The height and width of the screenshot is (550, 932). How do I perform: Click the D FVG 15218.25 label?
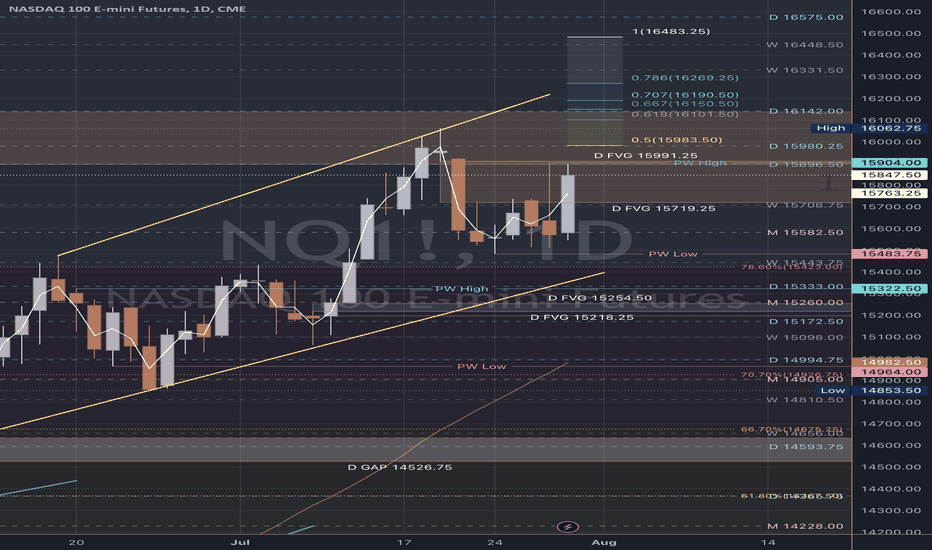pyautogui.click(x=581, y=318)
